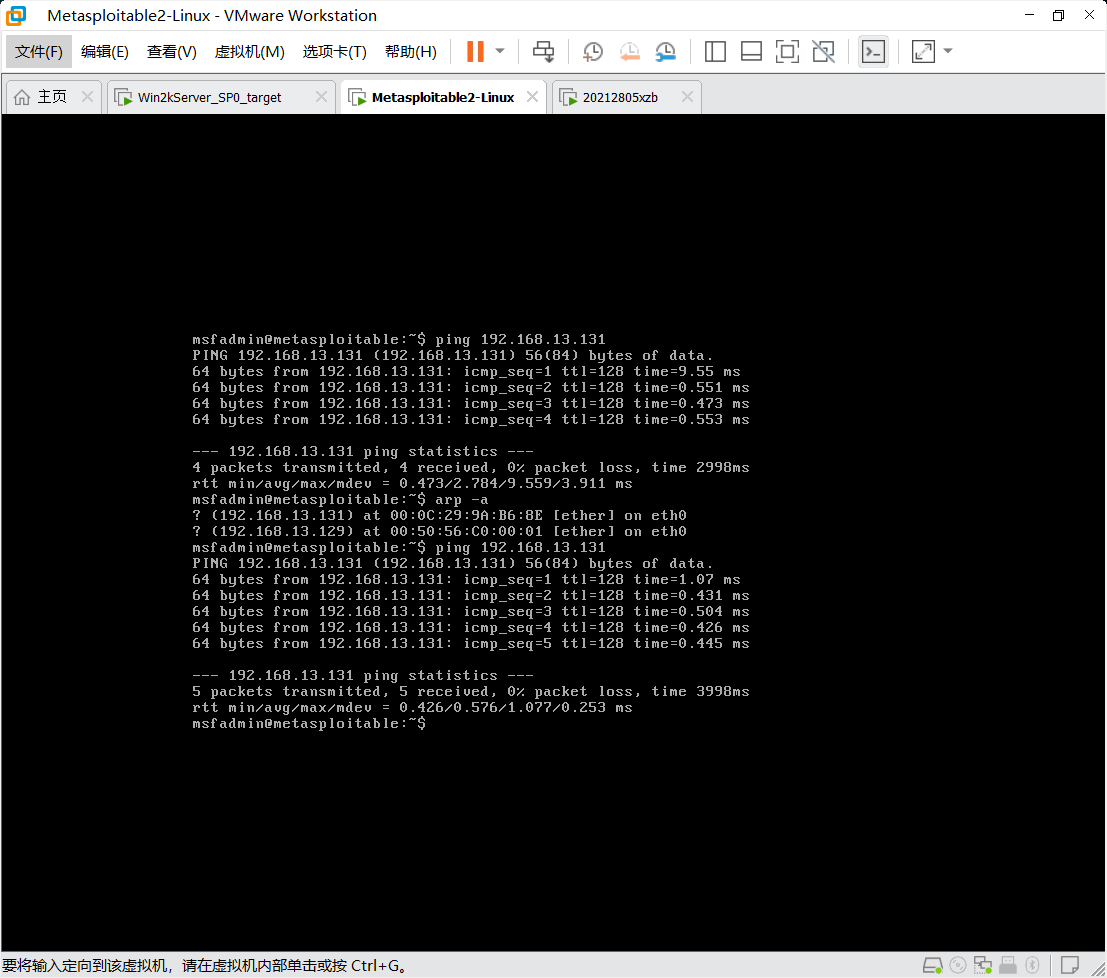This screenshot has width=1107, height=978.
Task: Click '5 packets transmitted, 5 received' line
Action: point(471,692)
